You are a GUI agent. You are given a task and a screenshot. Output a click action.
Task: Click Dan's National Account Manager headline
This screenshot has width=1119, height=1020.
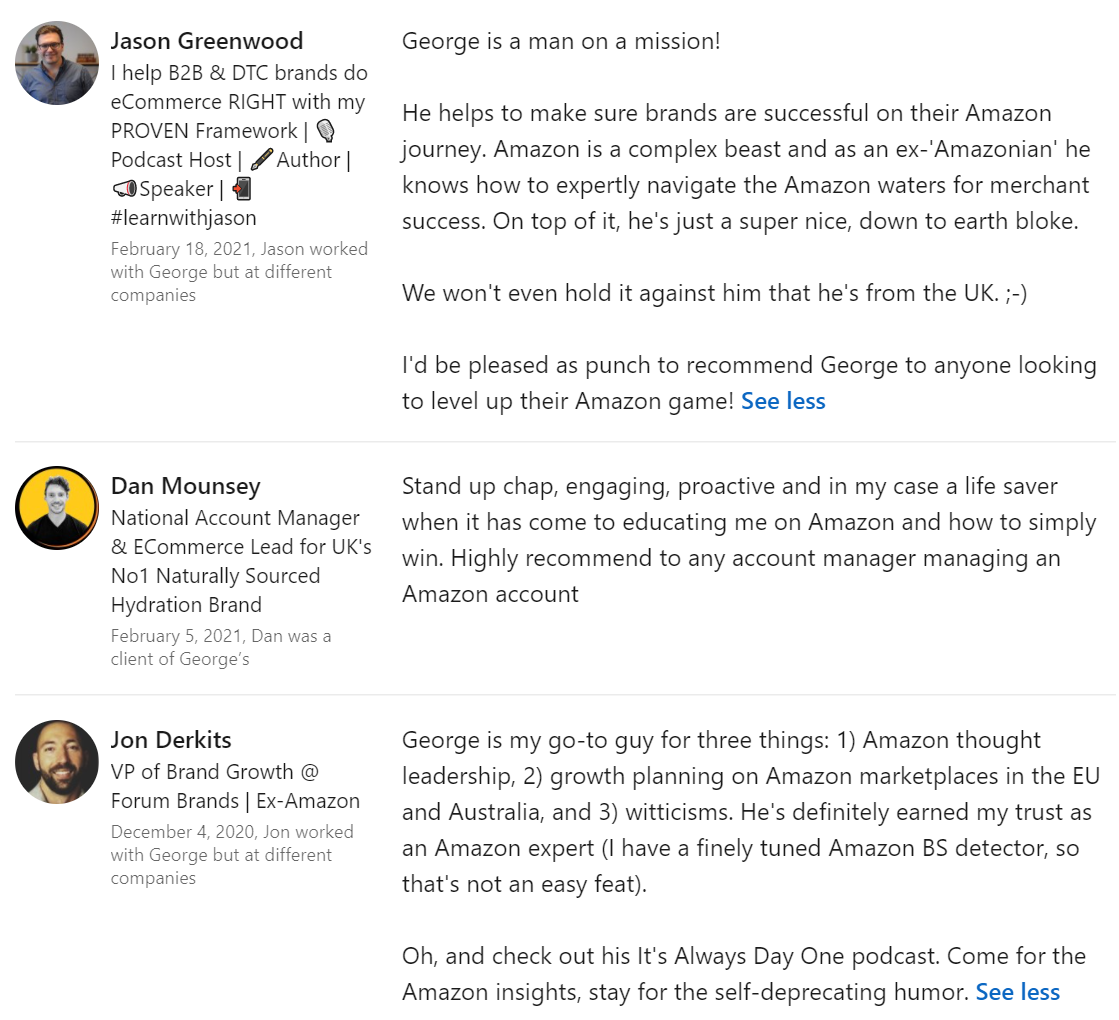(x=240, y=561)
